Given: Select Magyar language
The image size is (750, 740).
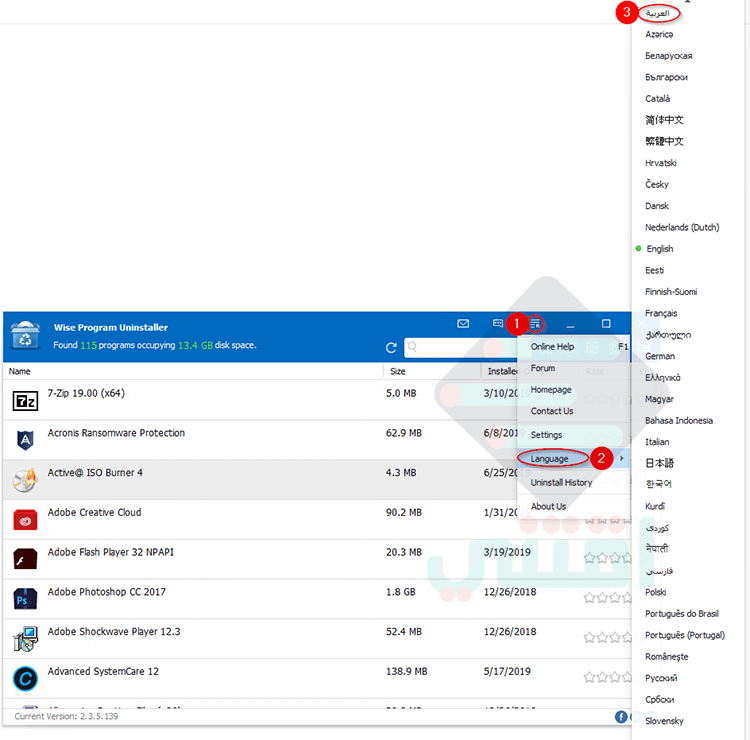Looking at the screenshot, I should pyautogui.click(x=659, y=399).
